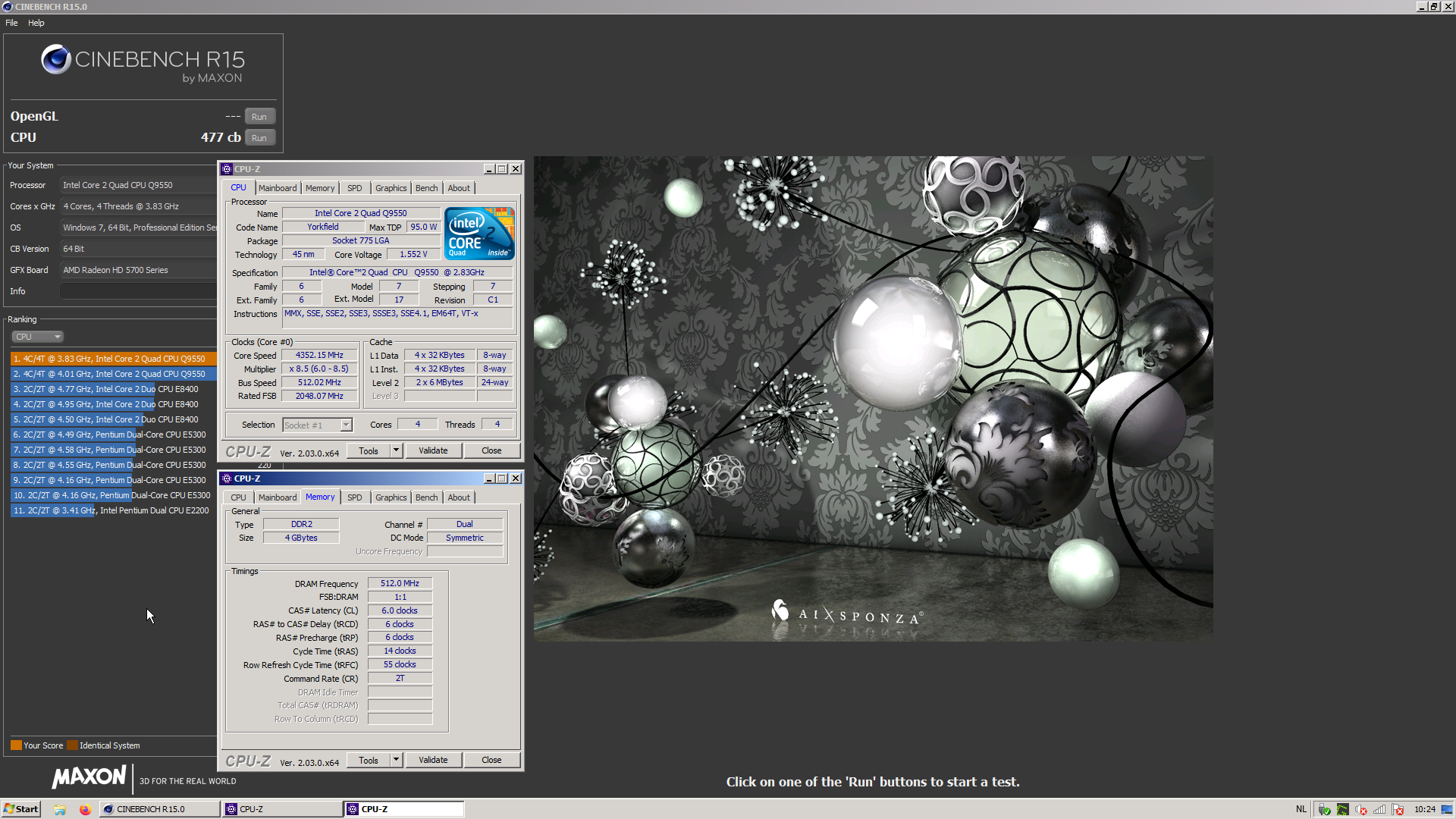Click Tools button in lower CPU-Z
Screen dimensions: 1456x819
tap(369, 760)
